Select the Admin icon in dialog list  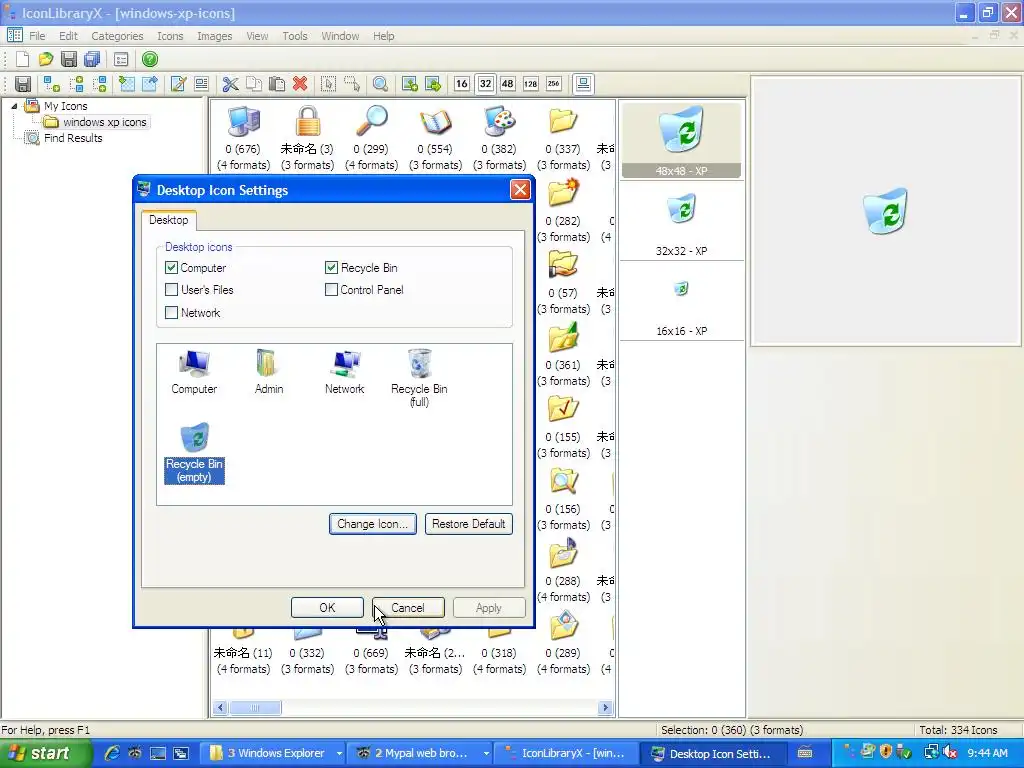(269, 372)
